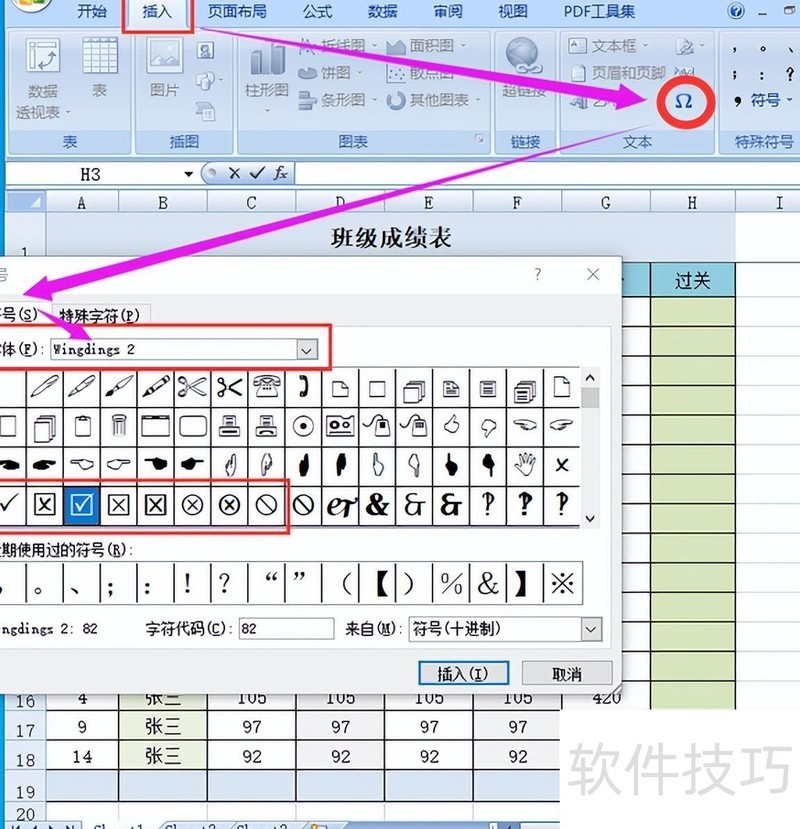Open the 页面布局 ribbon tab
This screenshot has width=800, height=829.
coord(237,12)
